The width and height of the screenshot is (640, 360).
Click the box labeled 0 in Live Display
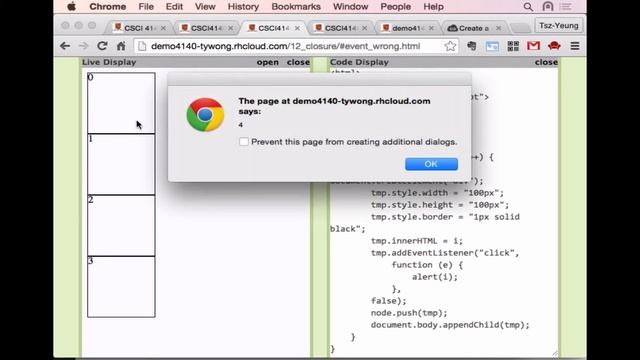(x=121, y=103)
